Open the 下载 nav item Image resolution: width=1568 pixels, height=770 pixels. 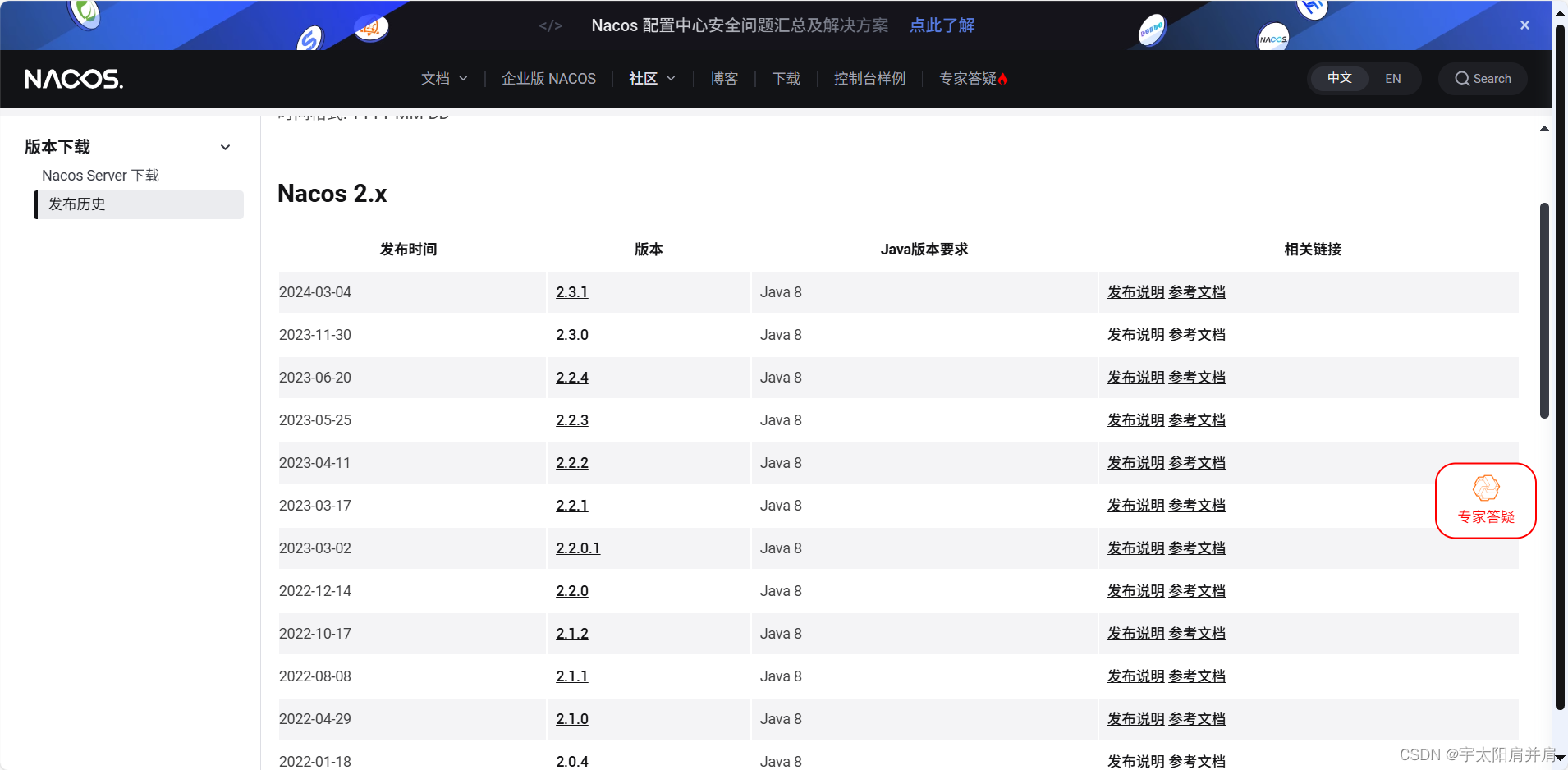tap(786, 79)
